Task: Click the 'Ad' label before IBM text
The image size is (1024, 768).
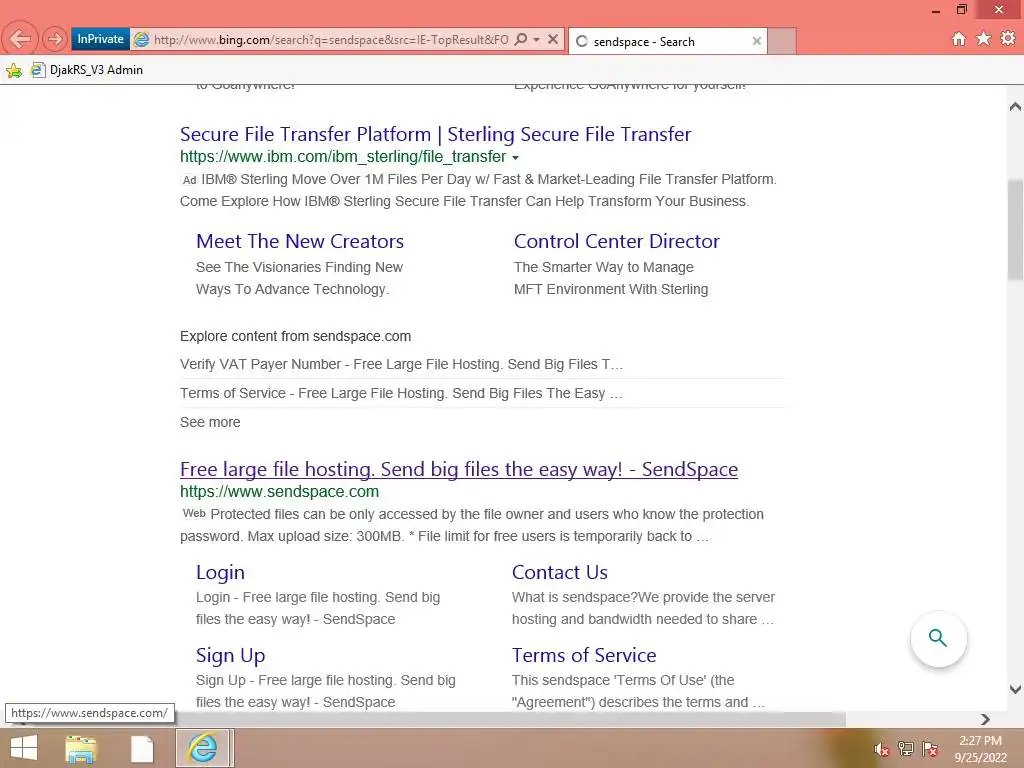Action: [189, 180]
